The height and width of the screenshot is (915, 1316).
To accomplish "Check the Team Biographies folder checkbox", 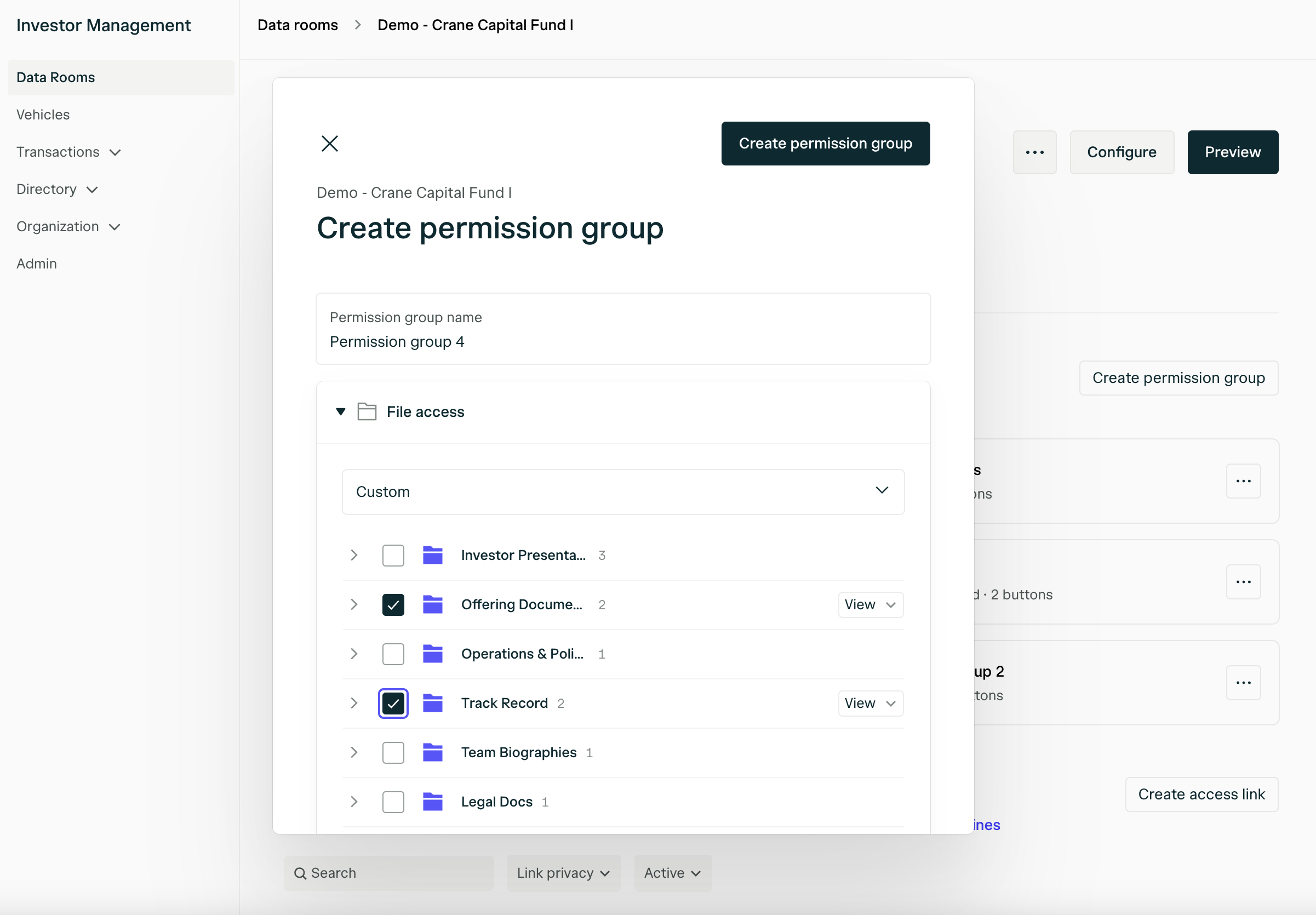I will (393, 752).
